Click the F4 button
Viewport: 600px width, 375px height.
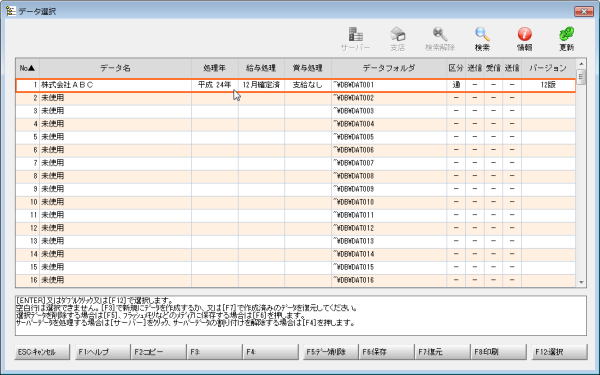[270, 352]
